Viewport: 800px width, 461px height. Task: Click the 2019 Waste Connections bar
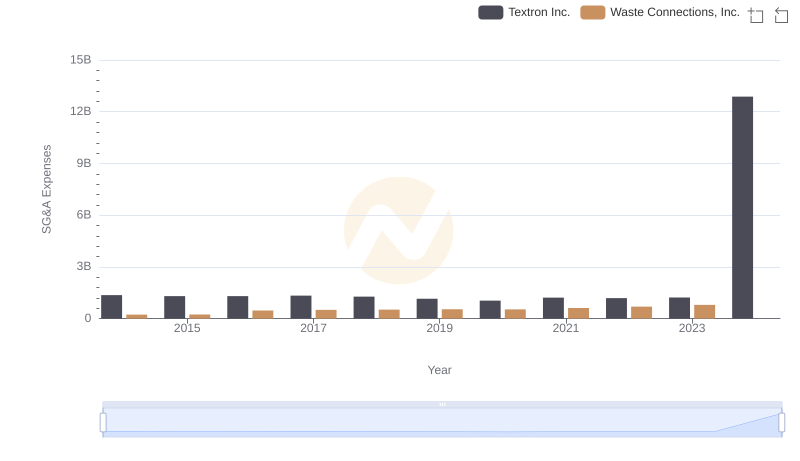point(452,314)
